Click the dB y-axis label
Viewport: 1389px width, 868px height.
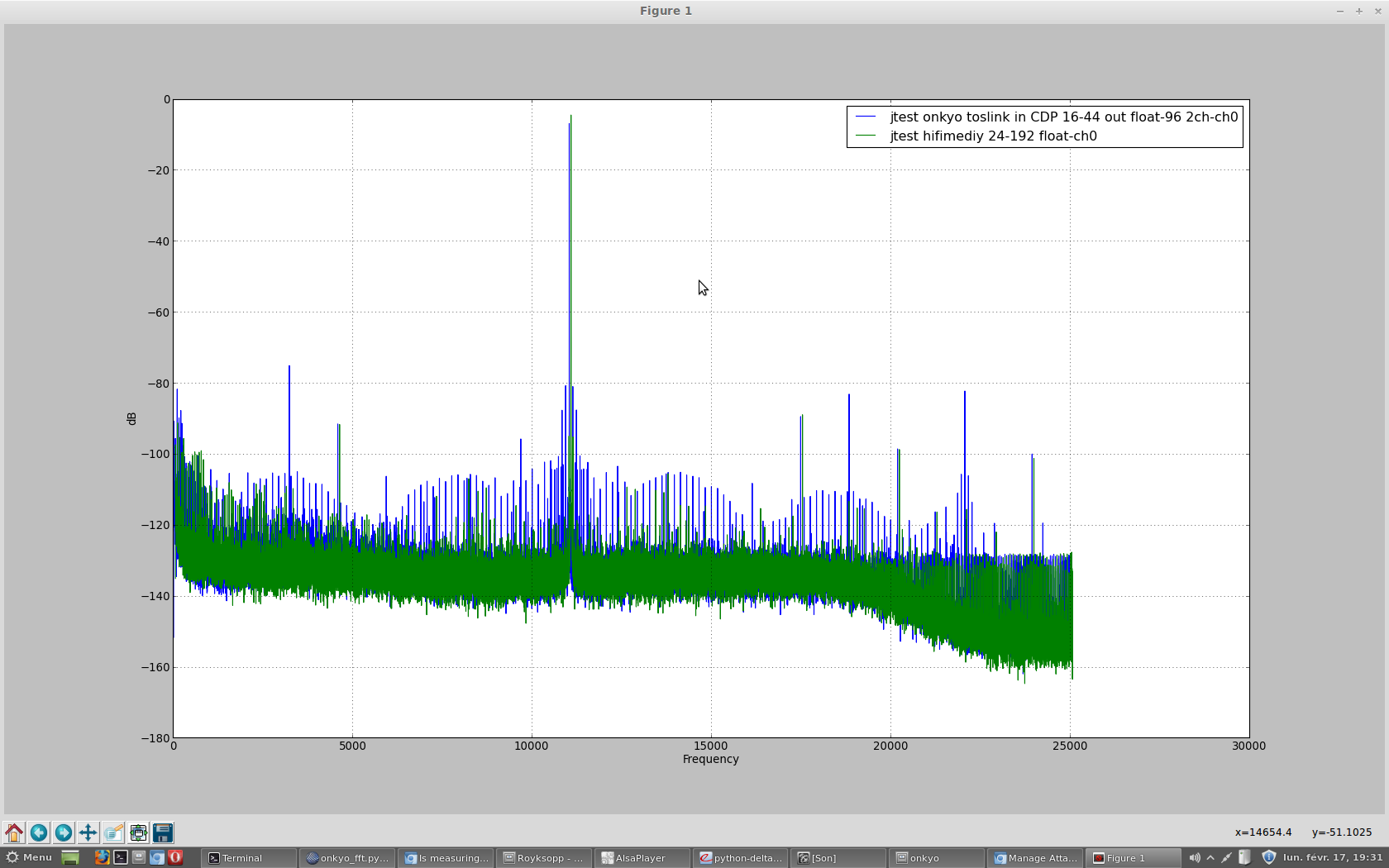(131, 418)
